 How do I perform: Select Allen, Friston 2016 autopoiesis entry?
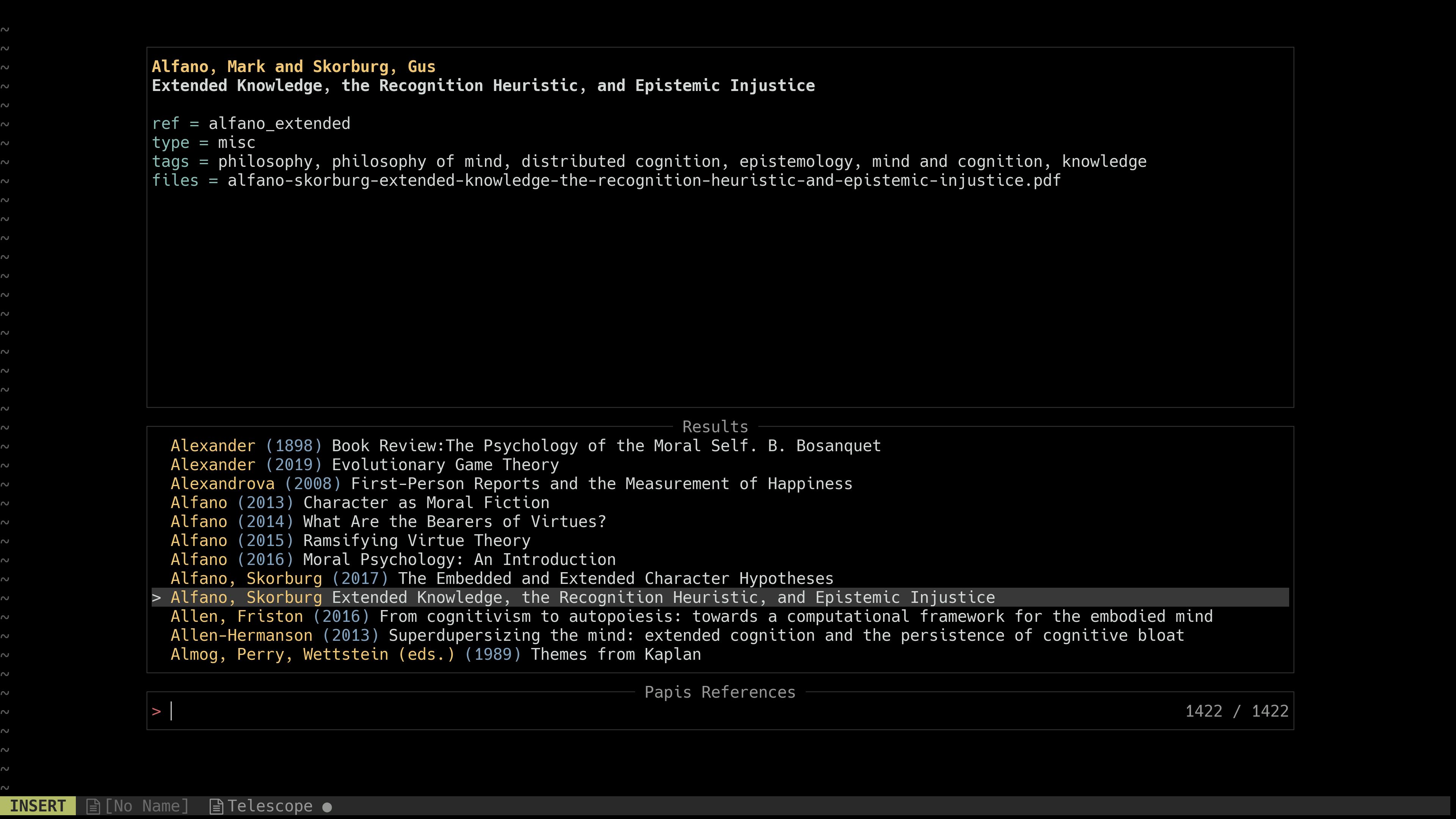691,617
